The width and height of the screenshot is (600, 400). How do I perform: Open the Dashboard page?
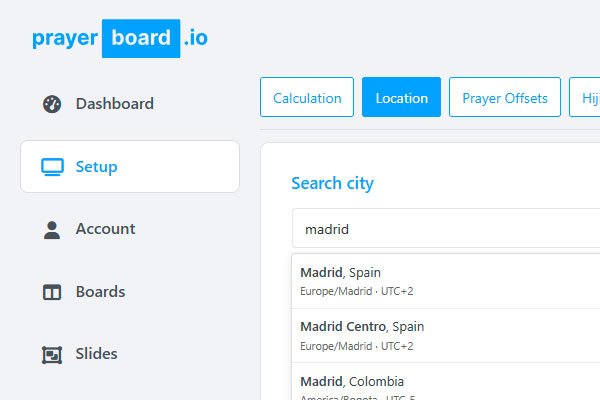[x=115, y=104]
